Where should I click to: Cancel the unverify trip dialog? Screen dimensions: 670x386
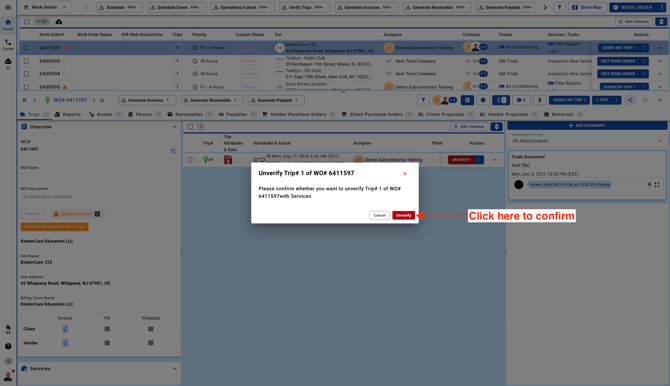point(379,215)
